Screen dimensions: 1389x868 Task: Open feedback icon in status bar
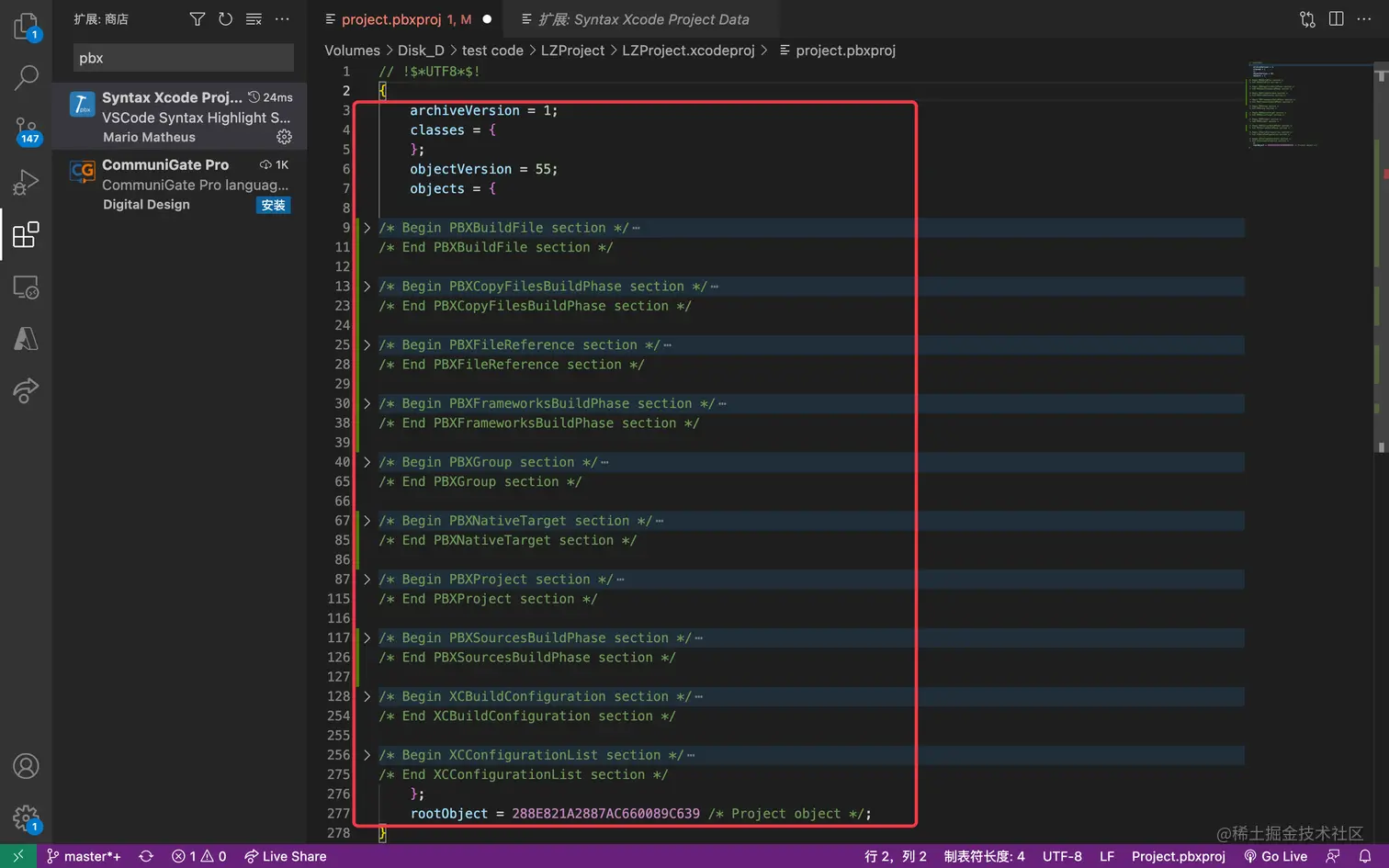point(1333,856)
